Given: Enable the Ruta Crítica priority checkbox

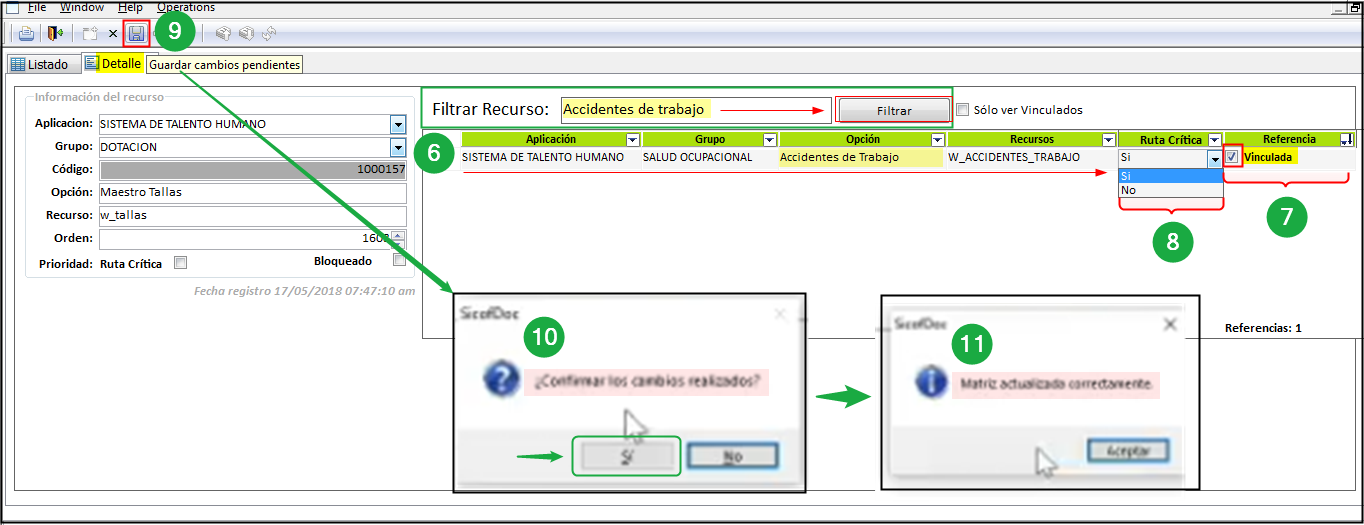Looking at the screenshot, I should pyautogui.click(x=180, y=263).
